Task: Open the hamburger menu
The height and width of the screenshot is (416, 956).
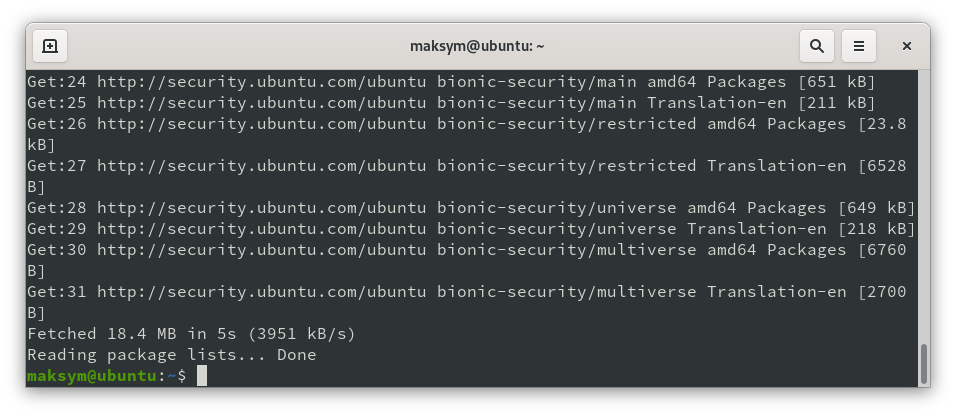Action: [859, 46]
